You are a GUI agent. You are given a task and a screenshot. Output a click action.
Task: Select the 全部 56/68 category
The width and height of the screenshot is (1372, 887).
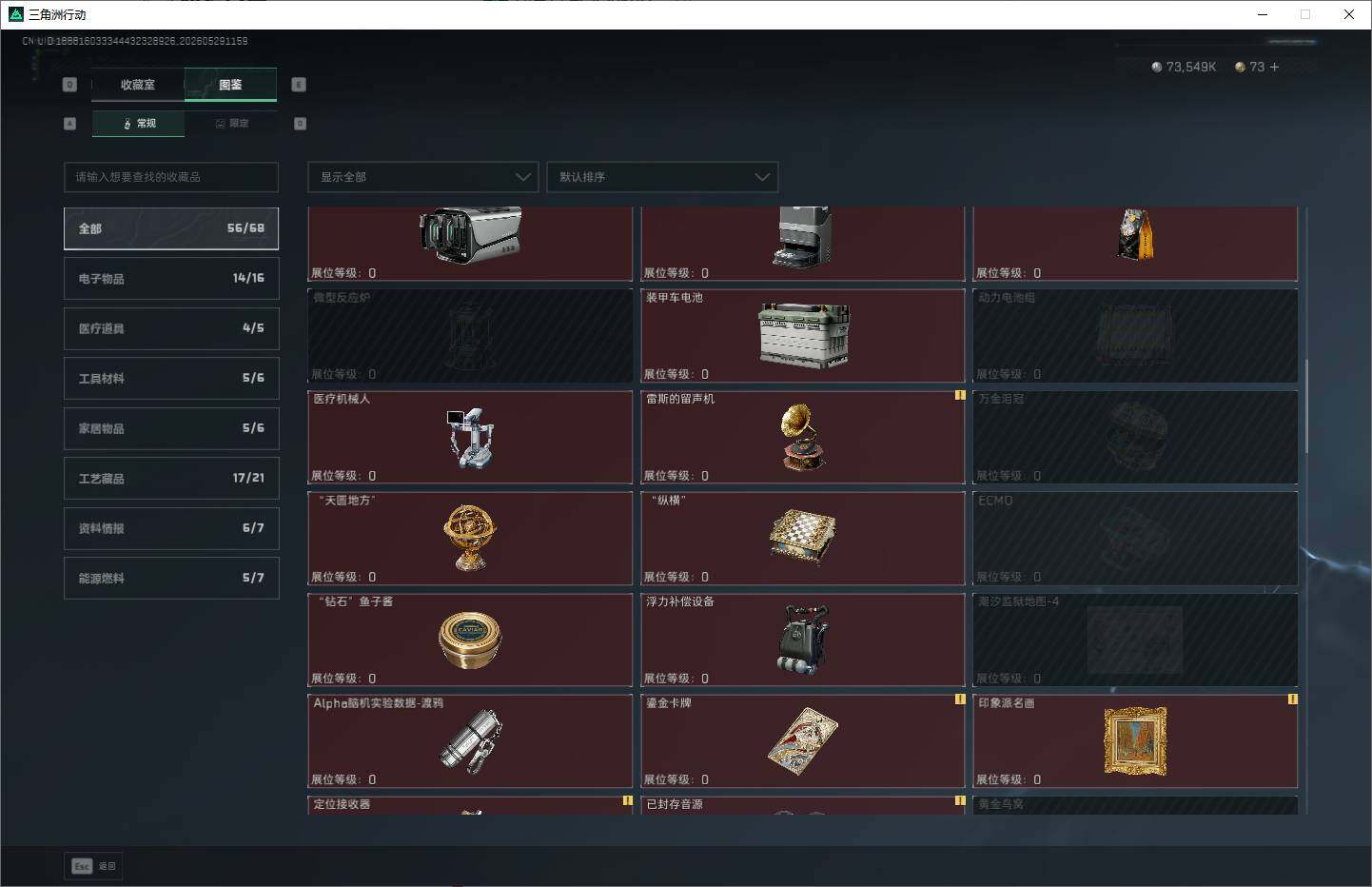click(171, 228)
